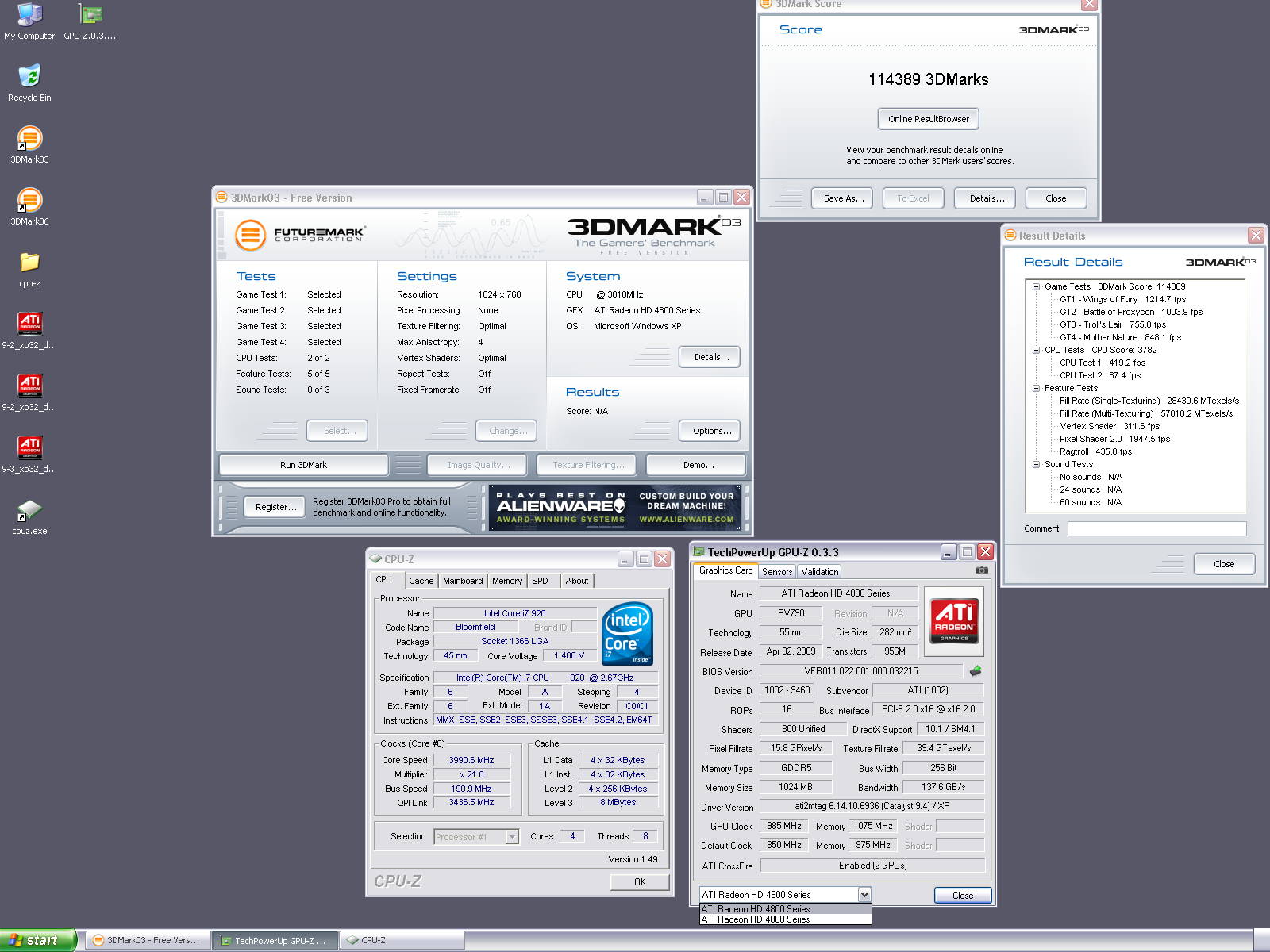Viewport: 1270px width, 952px height.
Task: Switch to the Validation tab in GPU-Z
Action: click(820, 572)
